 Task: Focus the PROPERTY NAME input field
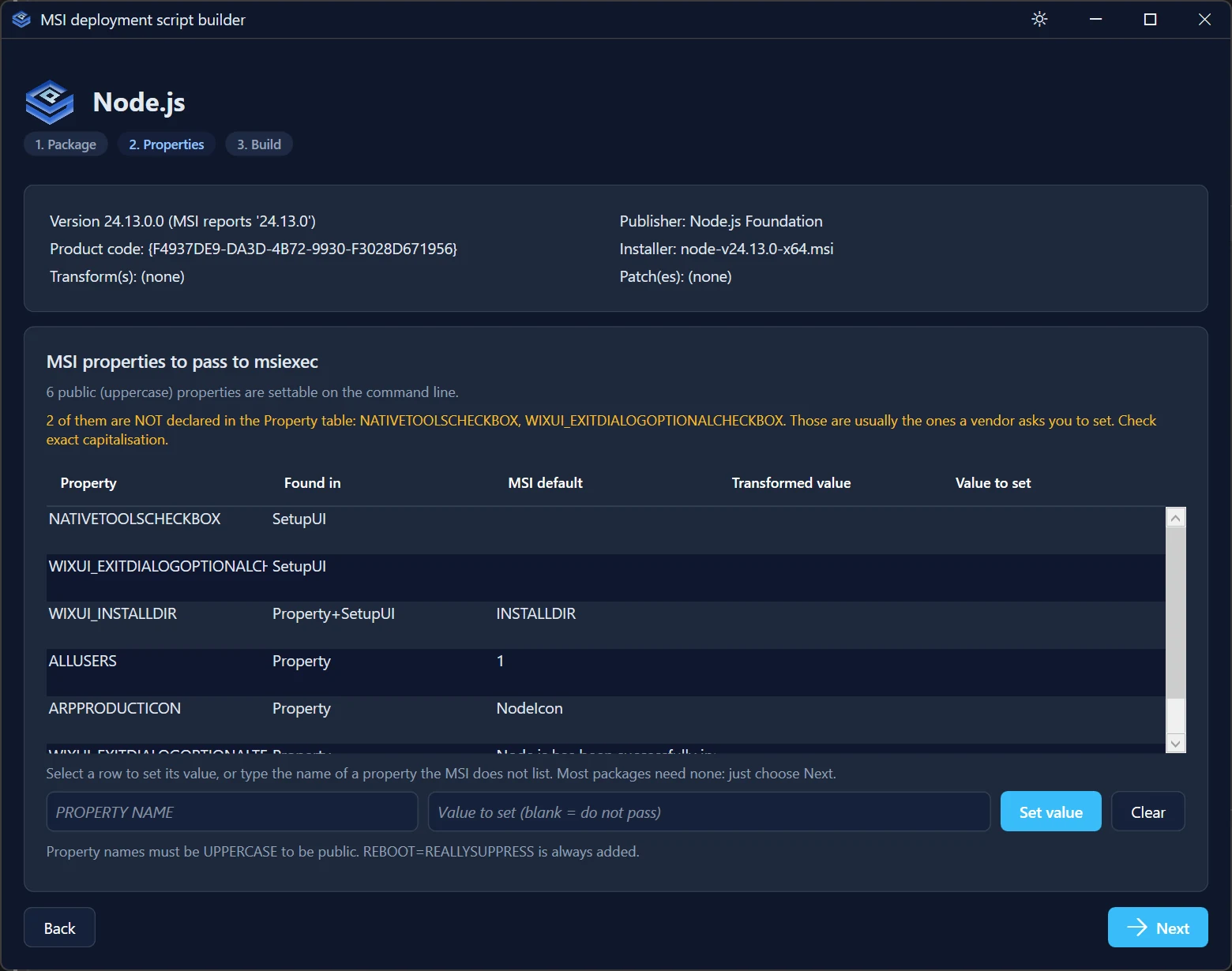[x=232, y=812]
